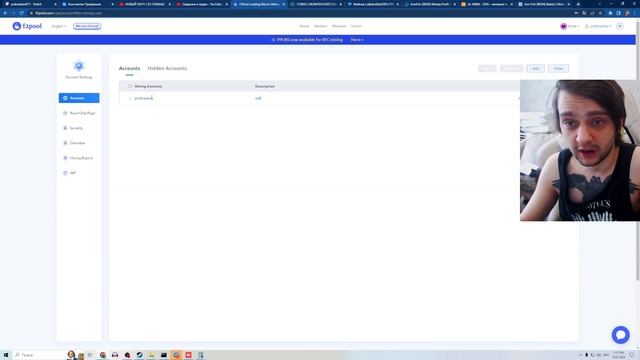Expand the More link in blue banner

(357, 40)
